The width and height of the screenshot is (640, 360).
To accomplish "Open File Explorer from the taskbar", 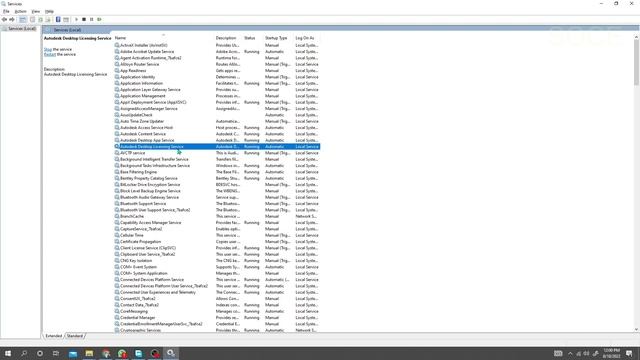I will (x=89, y=353).
